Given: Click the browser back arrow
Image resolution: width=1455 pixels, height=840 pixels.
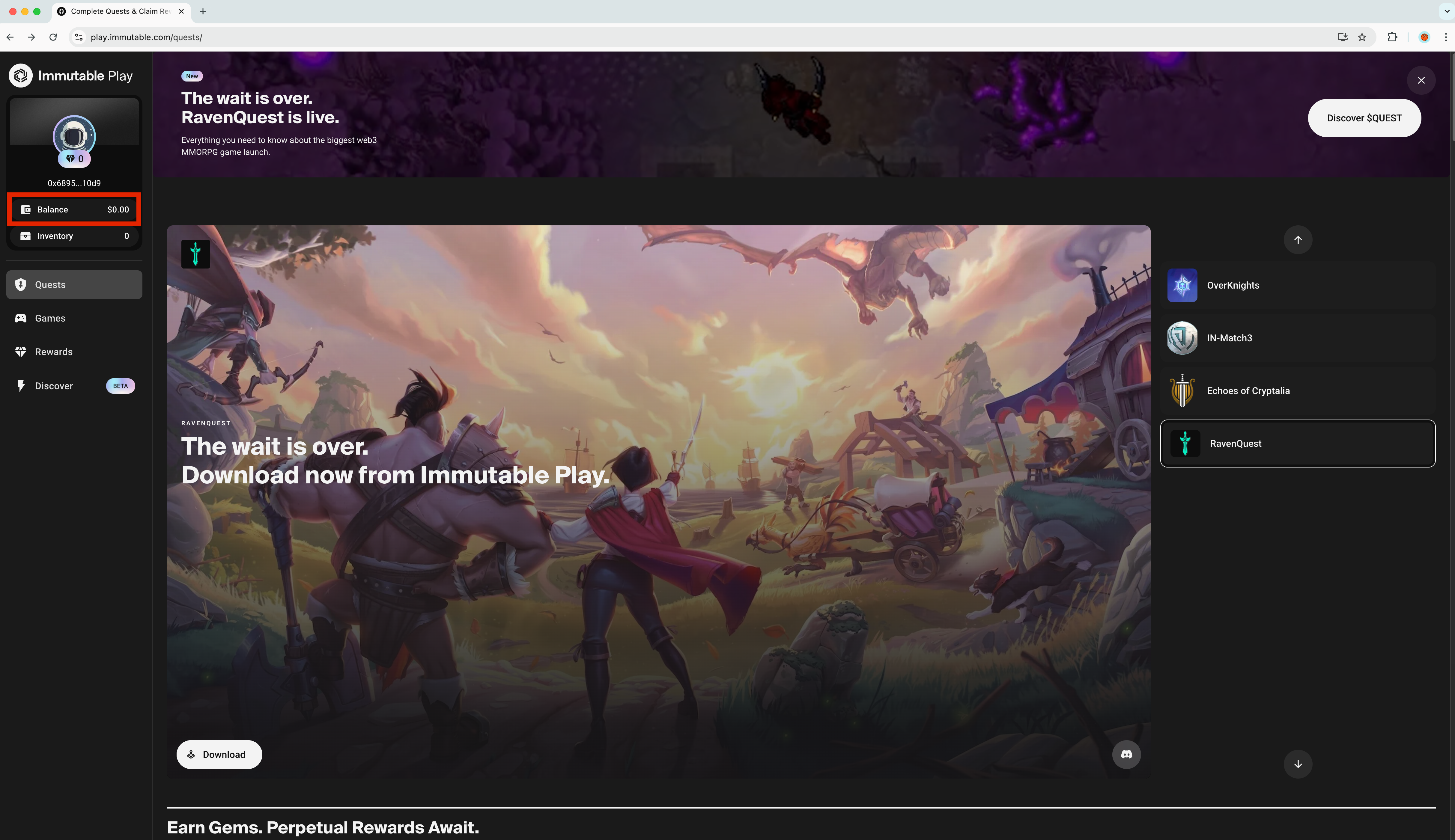Looking at the screenshot, I should tap(10, 37).
